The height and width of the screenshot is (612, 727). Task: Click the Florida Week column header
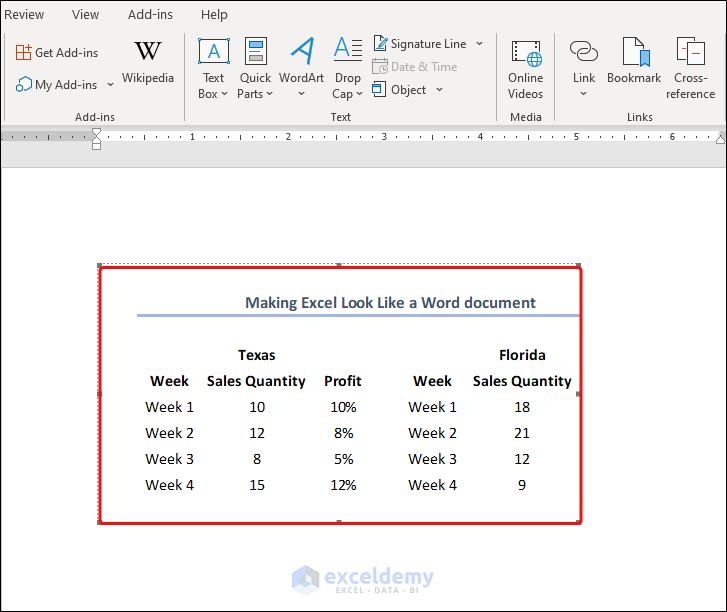click(x=432, y=381)
